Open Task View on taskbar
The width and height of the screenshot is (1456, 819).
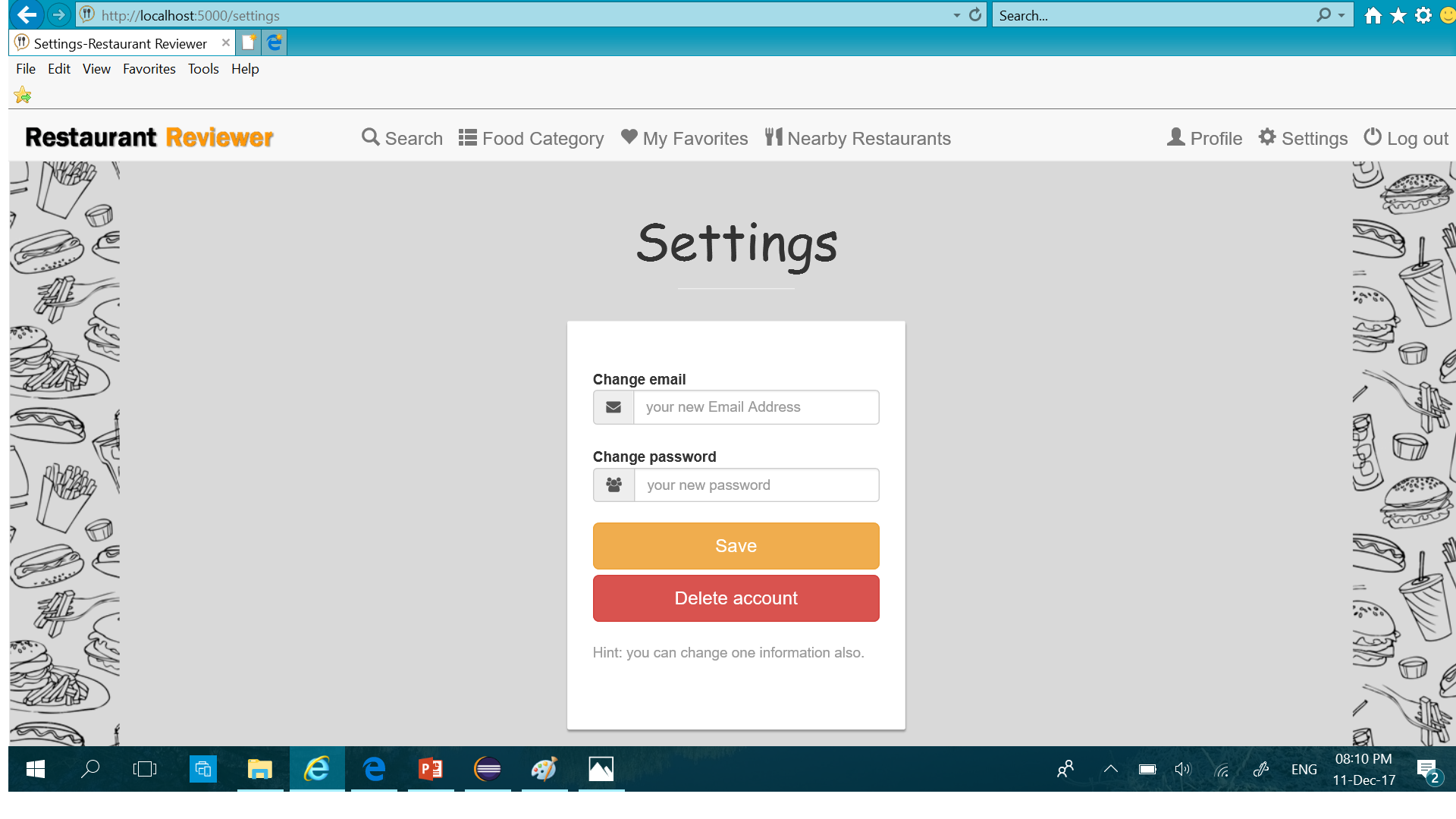144,769
